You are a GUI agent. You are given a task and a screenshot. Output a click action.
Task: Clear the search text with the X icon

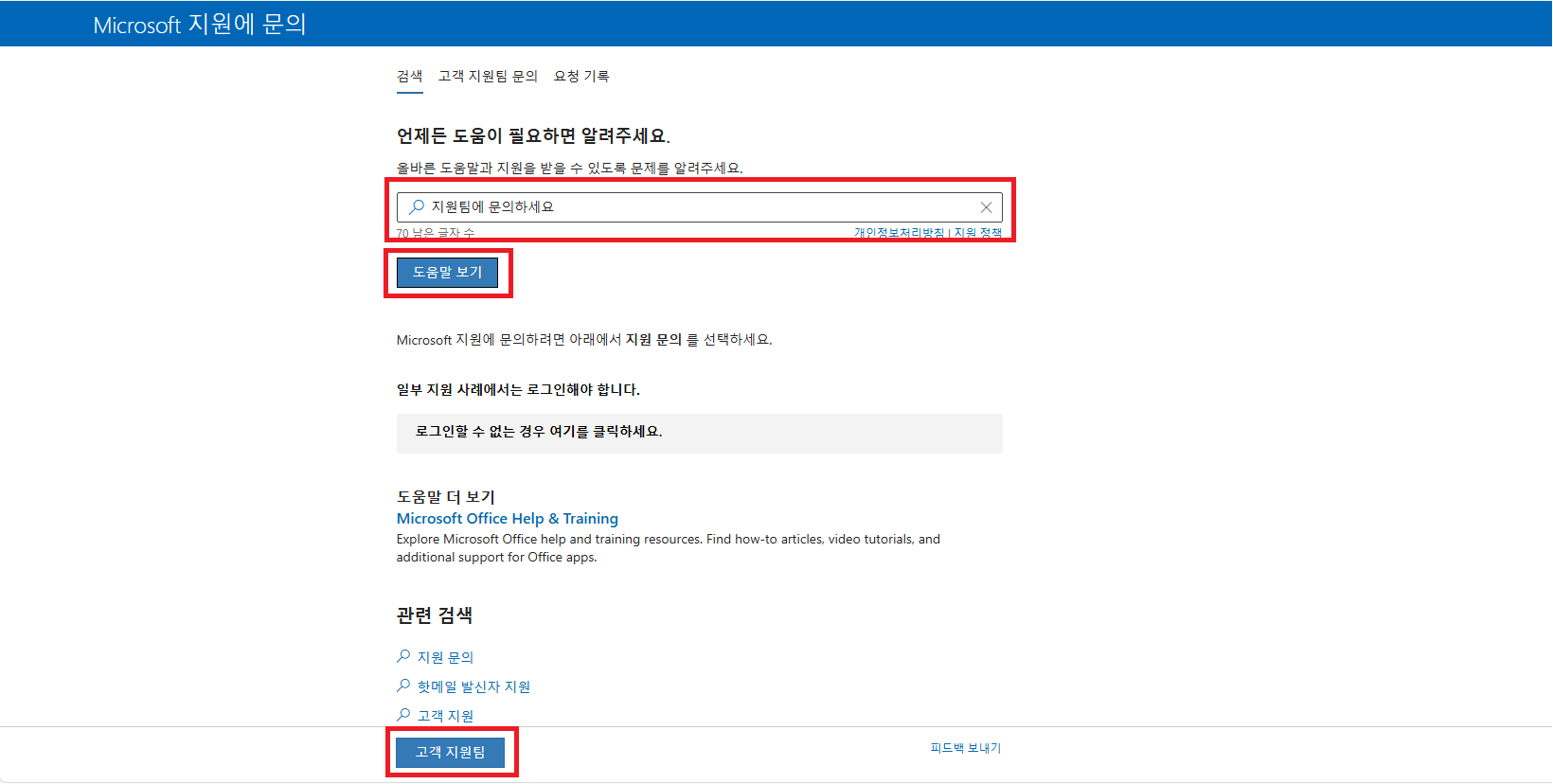click(x=986, y=207)
